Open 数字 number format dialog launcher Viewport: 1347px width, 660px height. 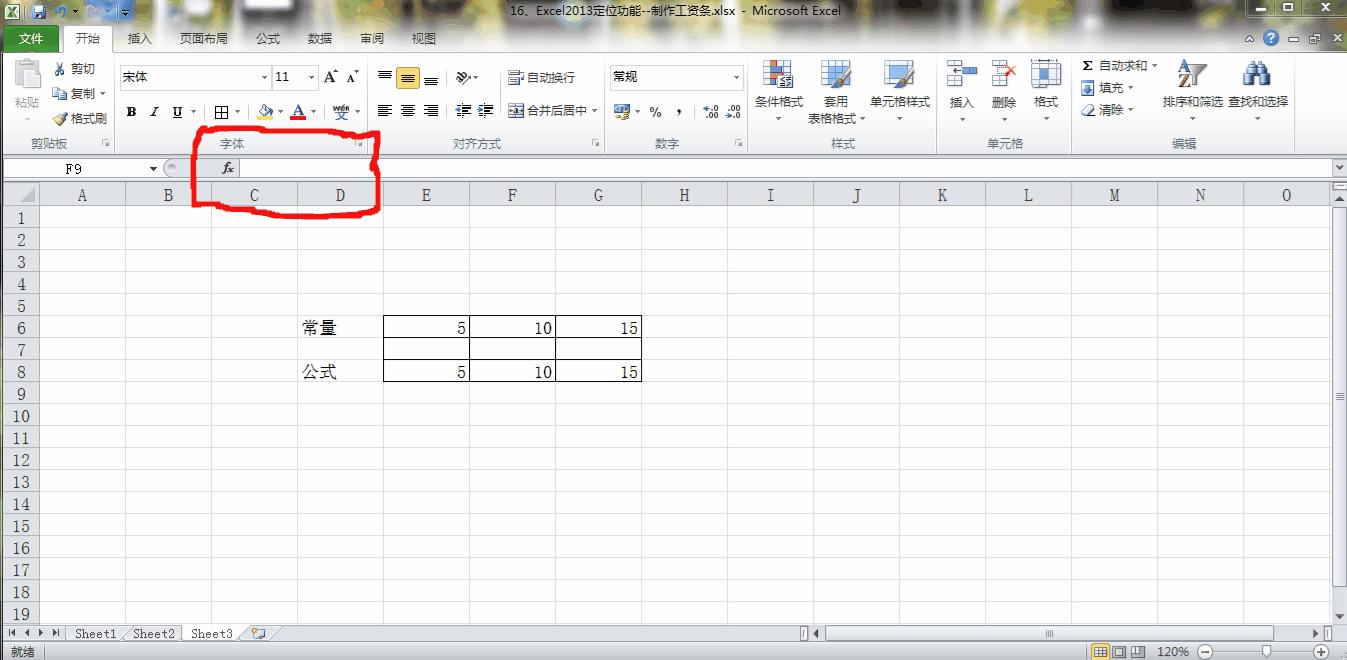[739, 145]
